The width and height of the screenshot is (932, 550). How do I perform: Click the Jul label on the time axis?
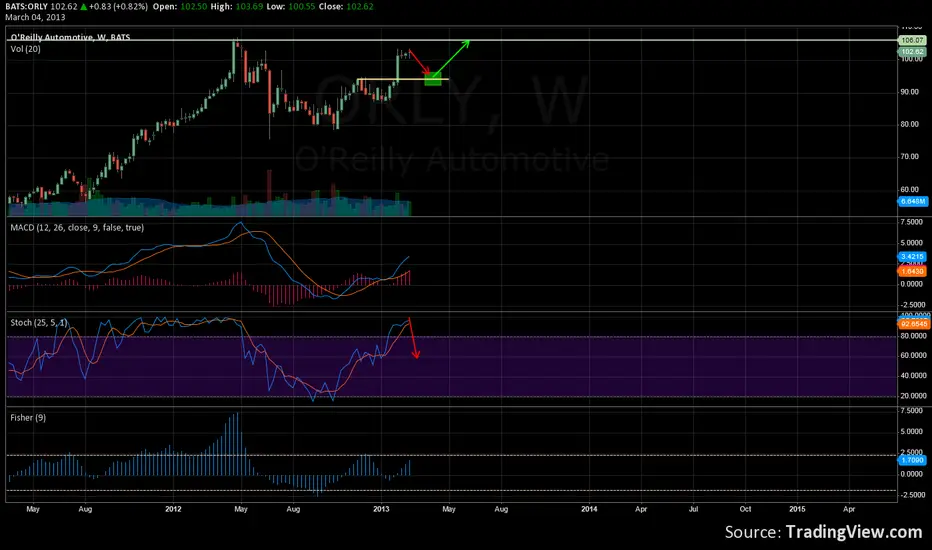(x=693, y=509)
